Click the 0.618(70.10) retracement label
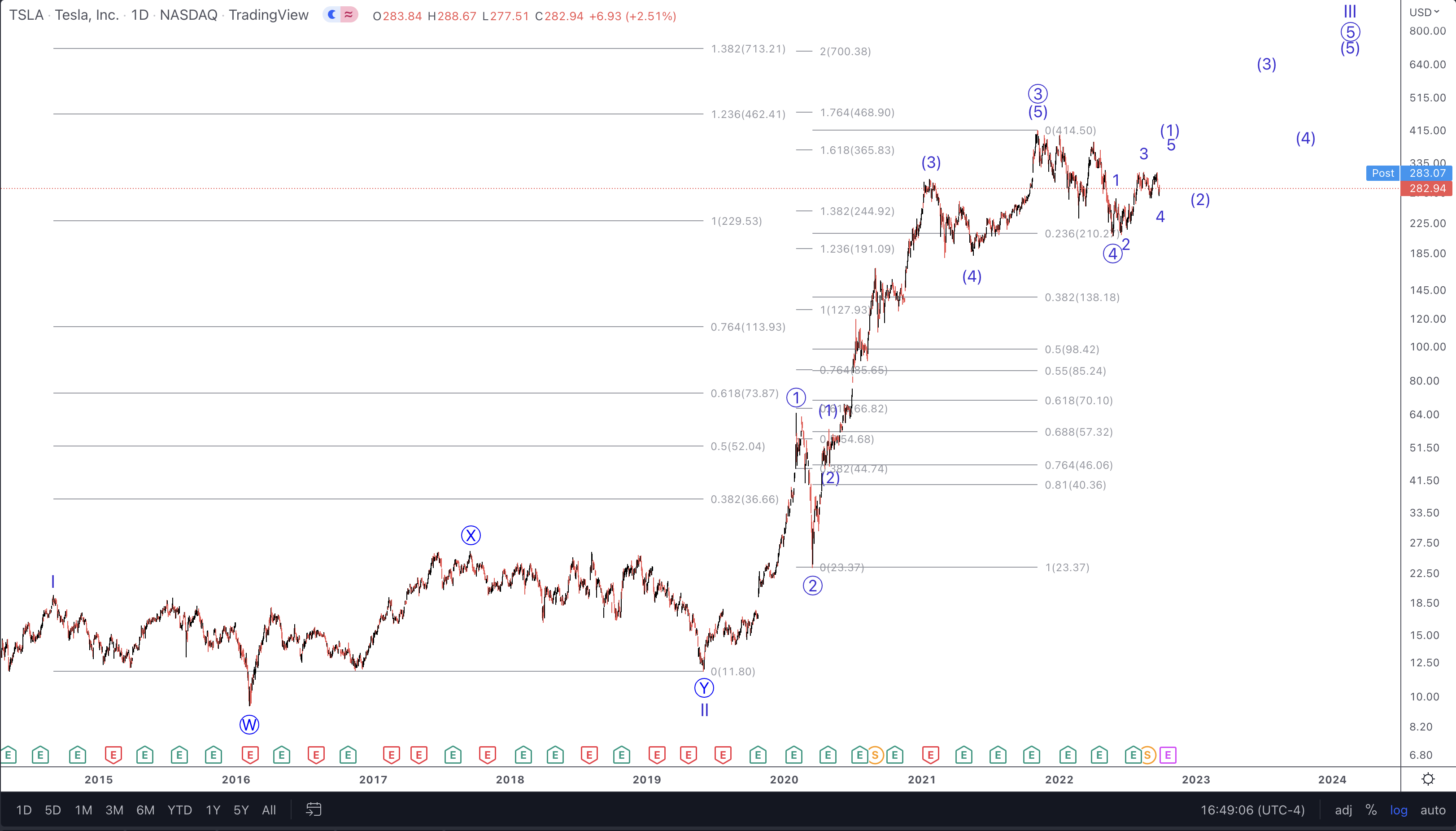 tap(1079, 401)
